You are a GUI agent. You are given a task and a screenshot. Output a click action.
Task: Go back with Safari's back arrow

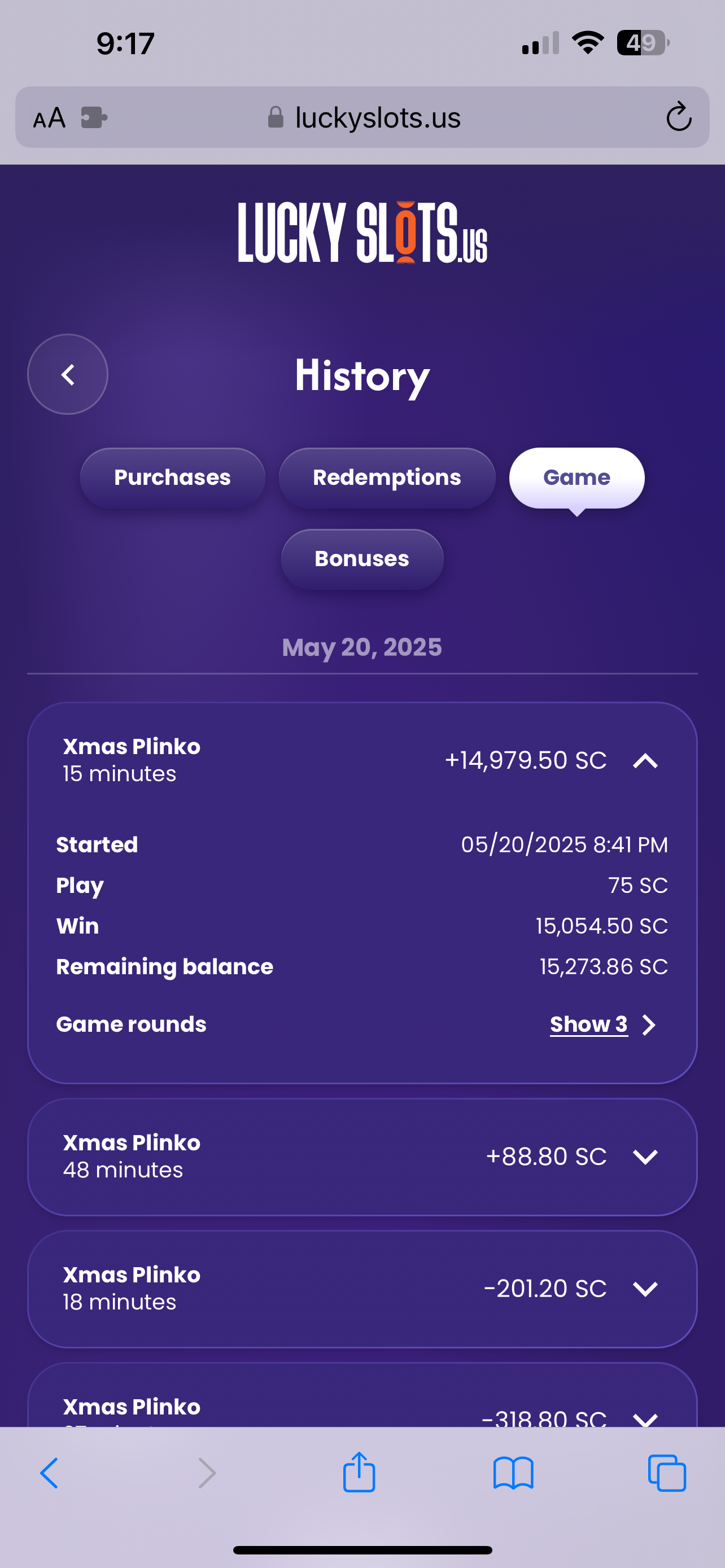click(50, 1474)
